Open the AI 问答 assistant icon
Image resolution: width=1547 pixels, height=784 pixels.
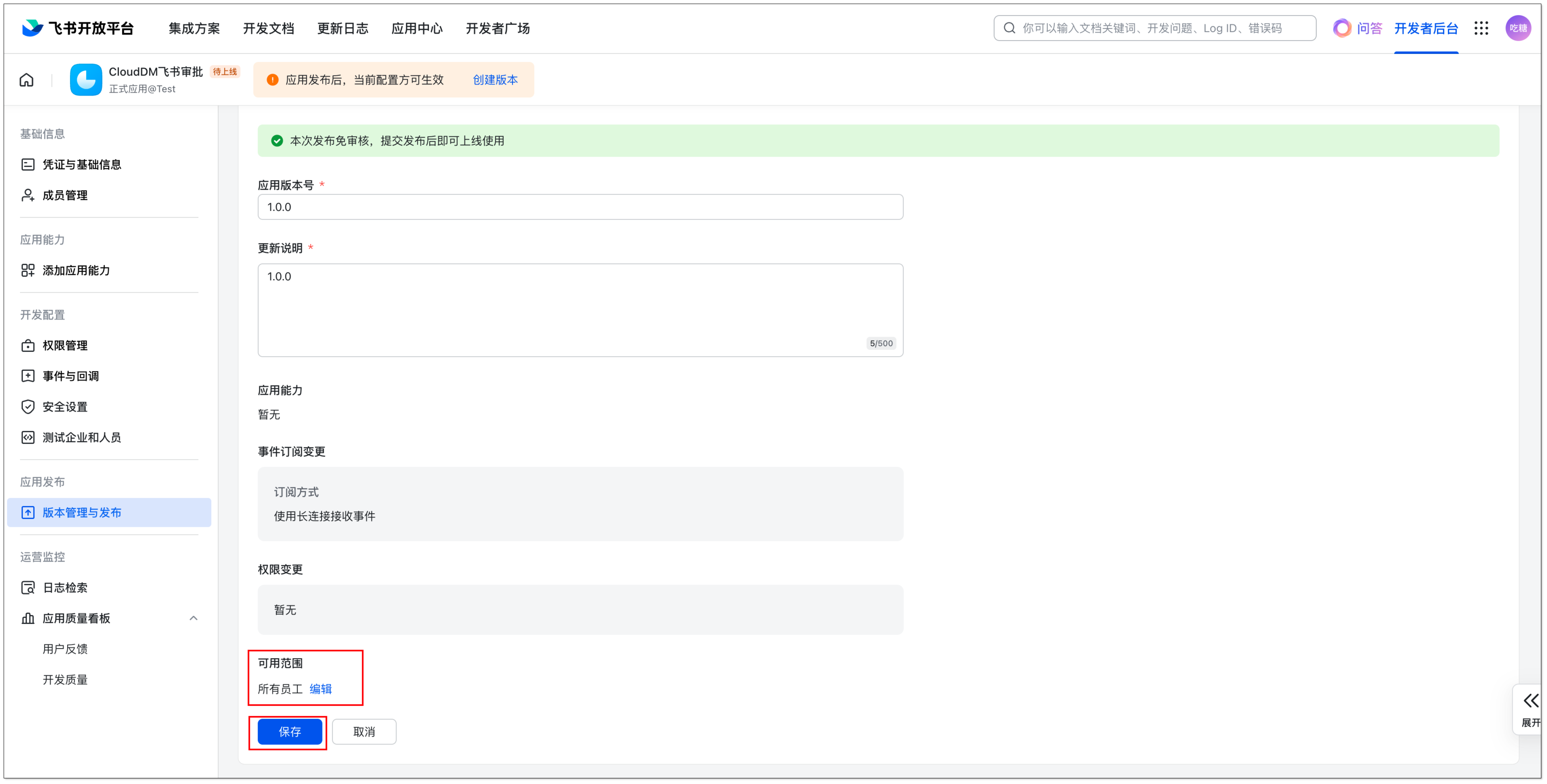[x=1342, y=28]
